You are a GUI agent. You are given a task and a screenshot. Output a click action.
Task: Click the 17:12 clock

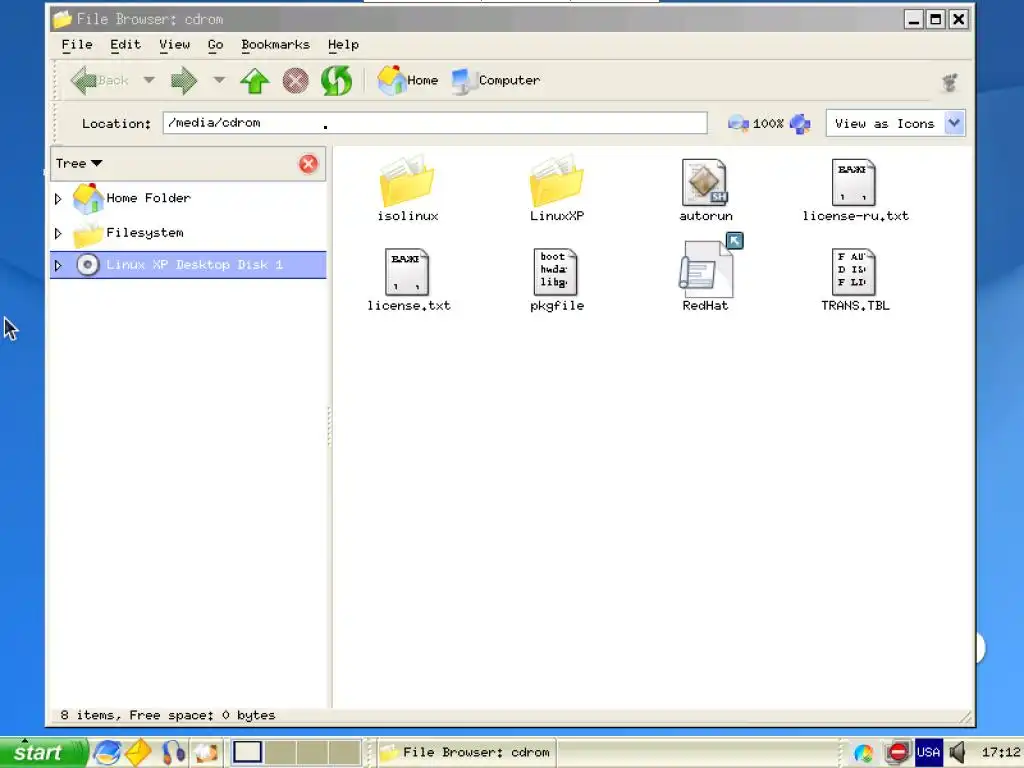click(x=1000, y=752)
